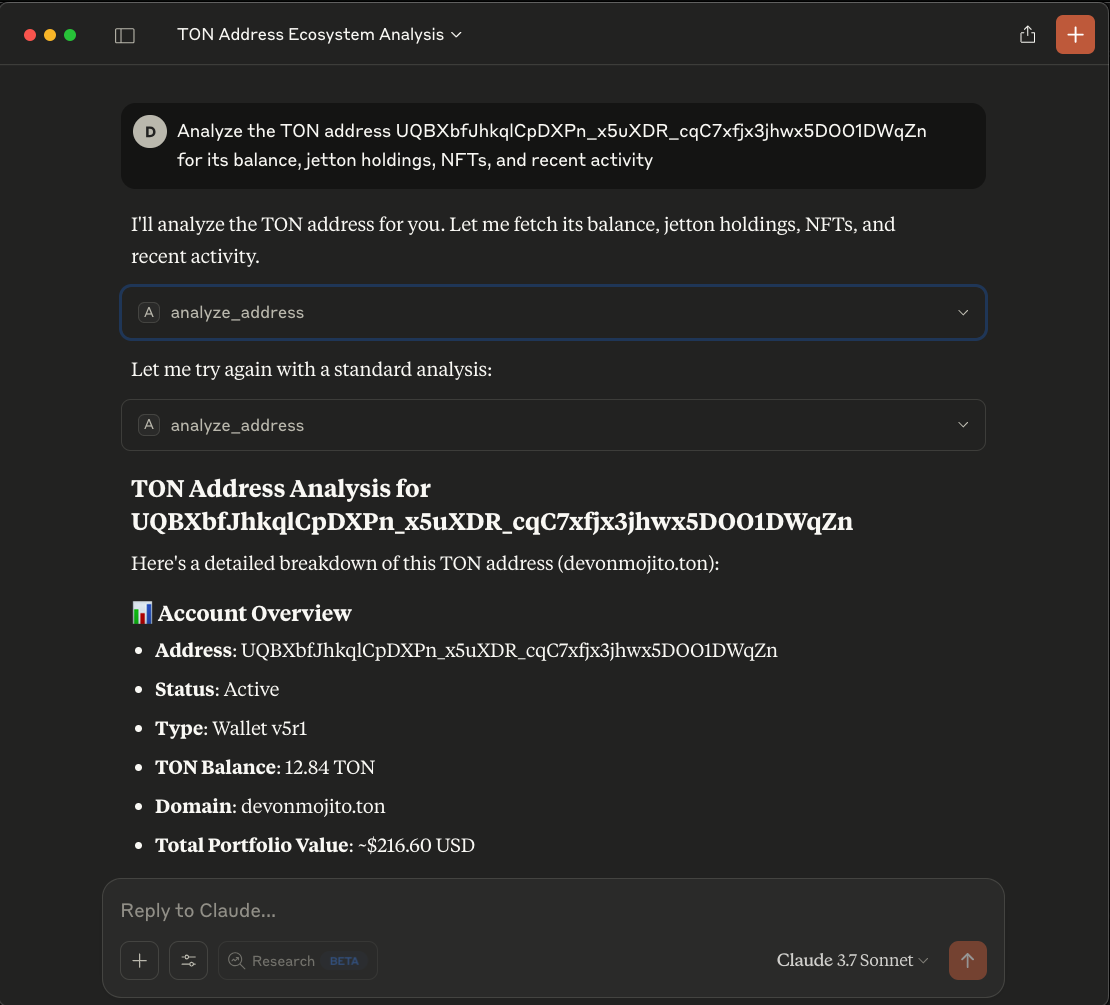Open search and tools settings icon
1110x1005 pixels.
tap(188, 960)
